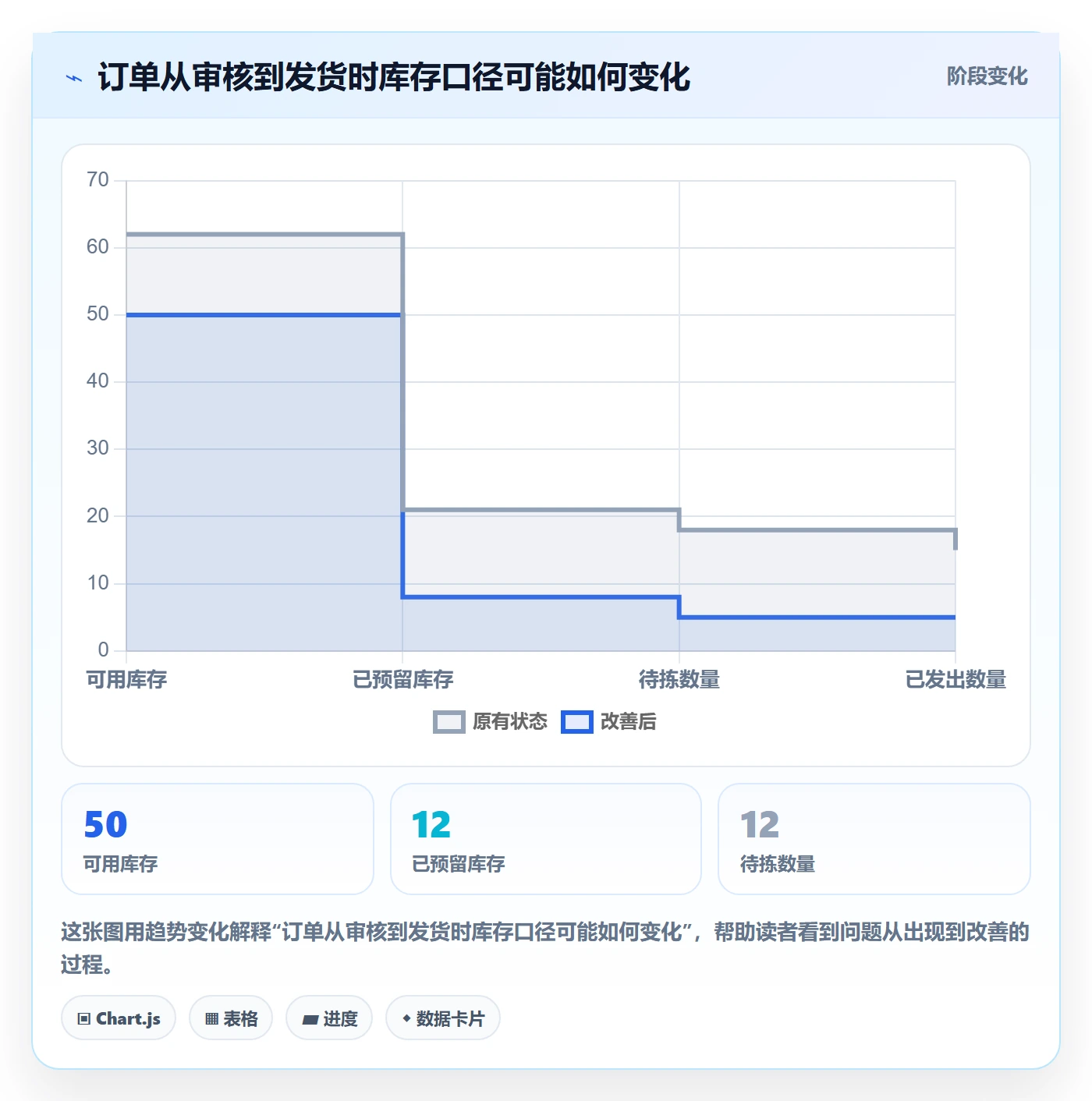Click the y-axis value 30
Viewport: 1092px width, 1101px height.
[98, 448]
